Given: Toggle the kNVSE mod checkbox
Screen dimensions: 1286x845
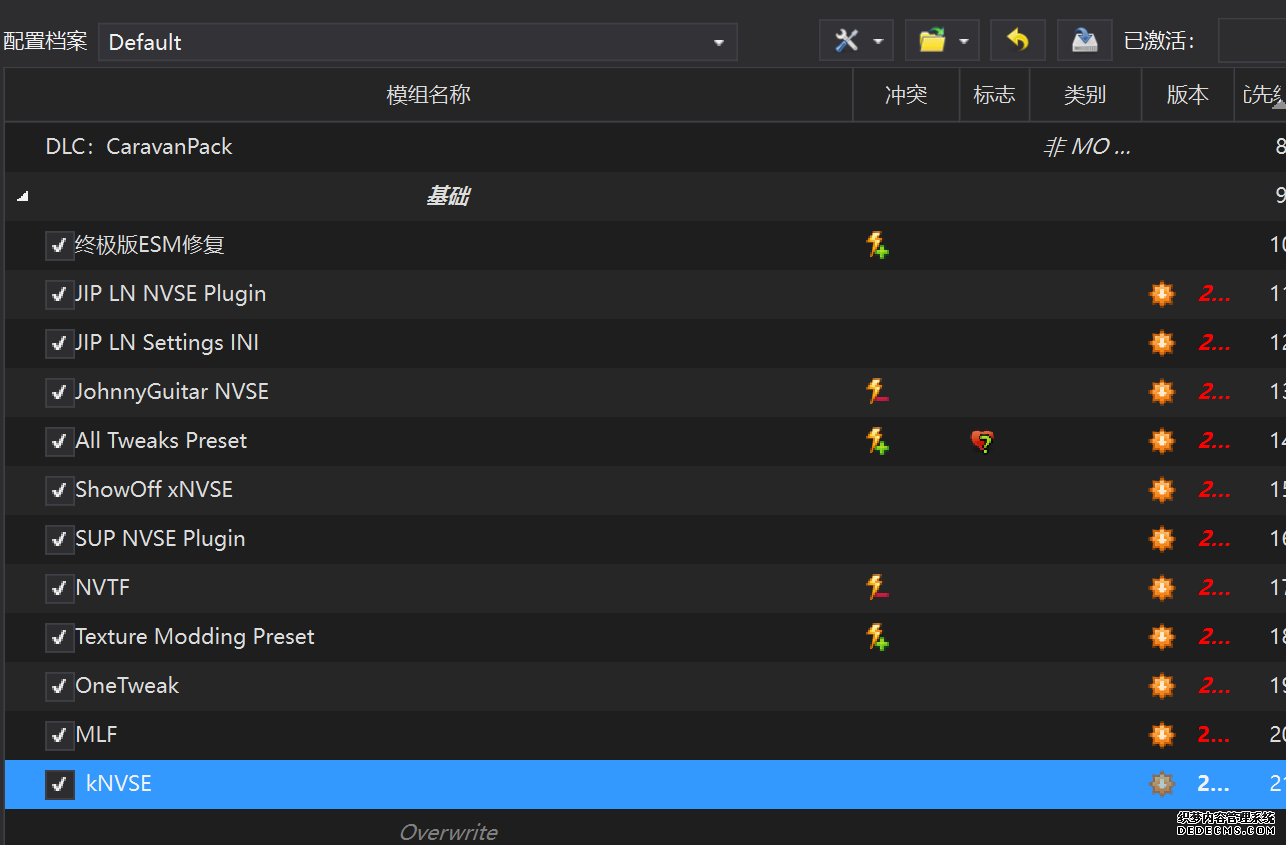Looking at the screenshot, I should click(59, 784).
